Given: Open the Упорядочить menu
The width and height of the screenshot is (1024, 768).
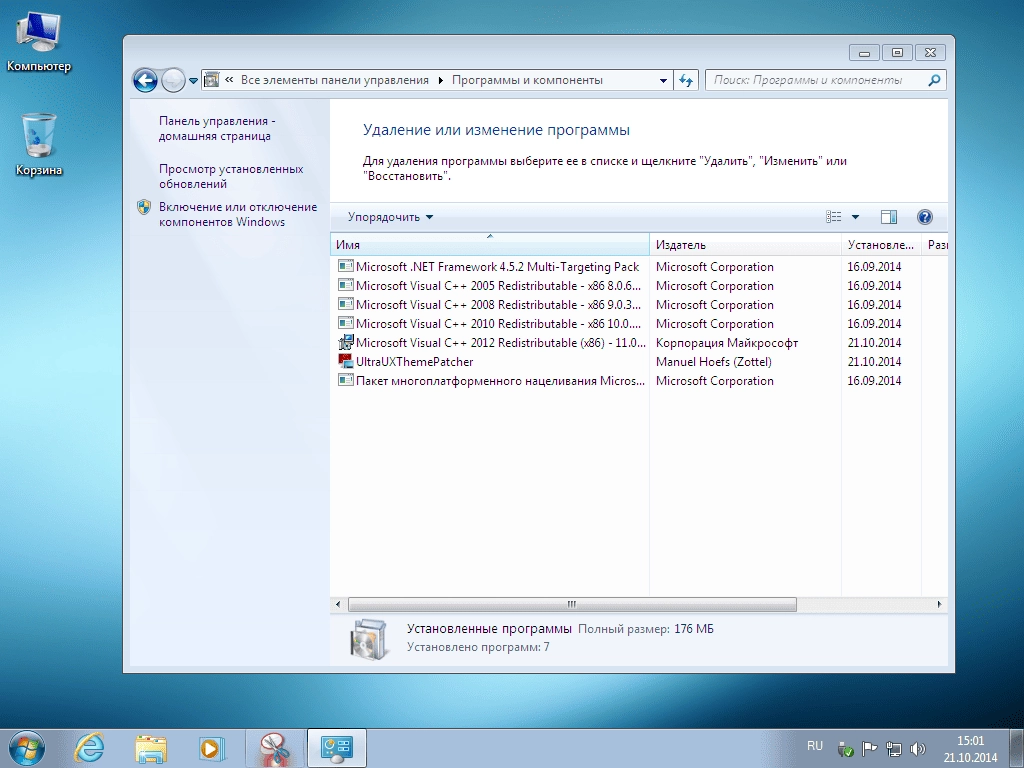Looking at the screenshot, I should (390, 217).
